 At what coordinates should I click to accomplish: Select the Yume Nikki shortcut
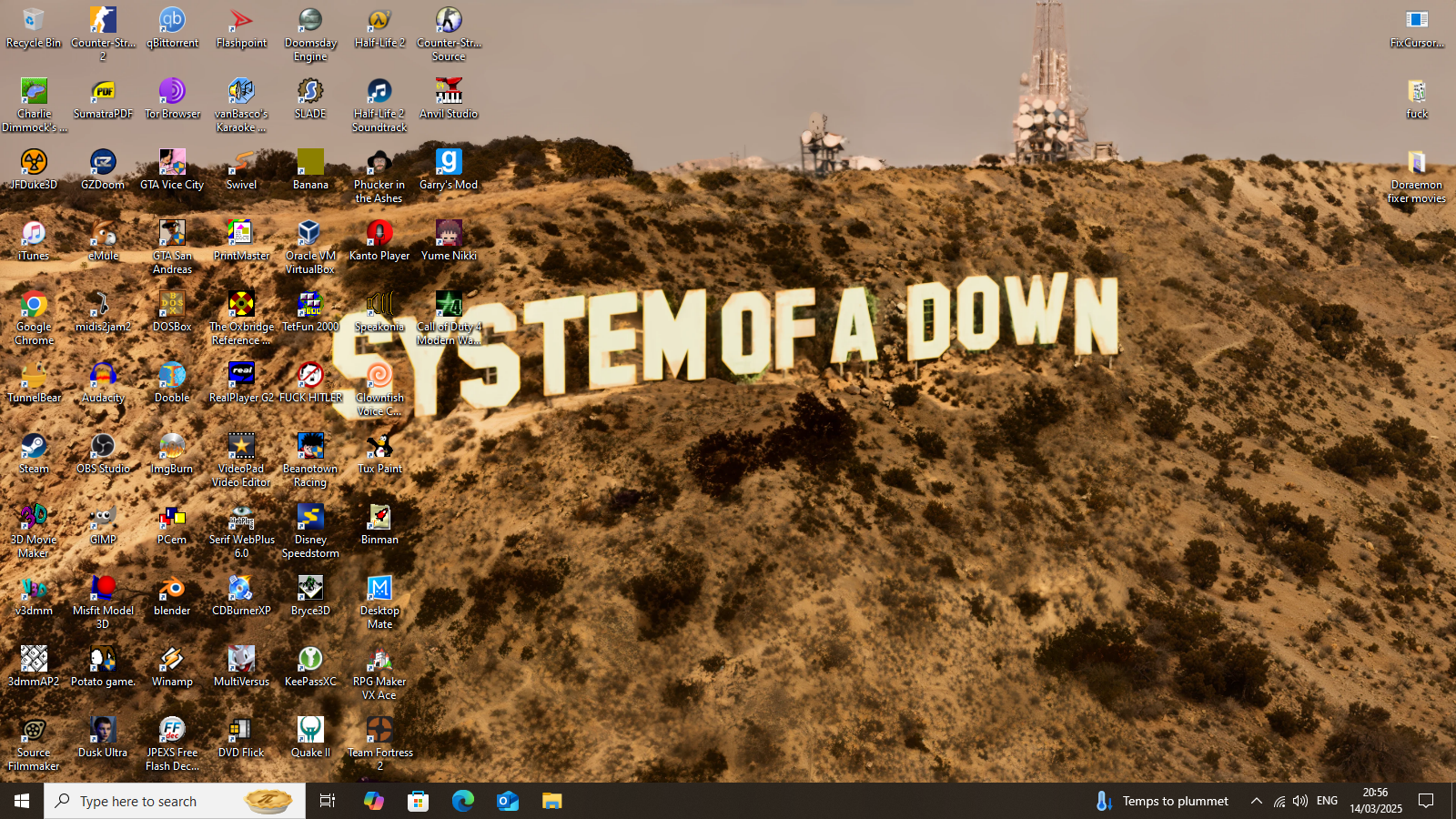449,241
